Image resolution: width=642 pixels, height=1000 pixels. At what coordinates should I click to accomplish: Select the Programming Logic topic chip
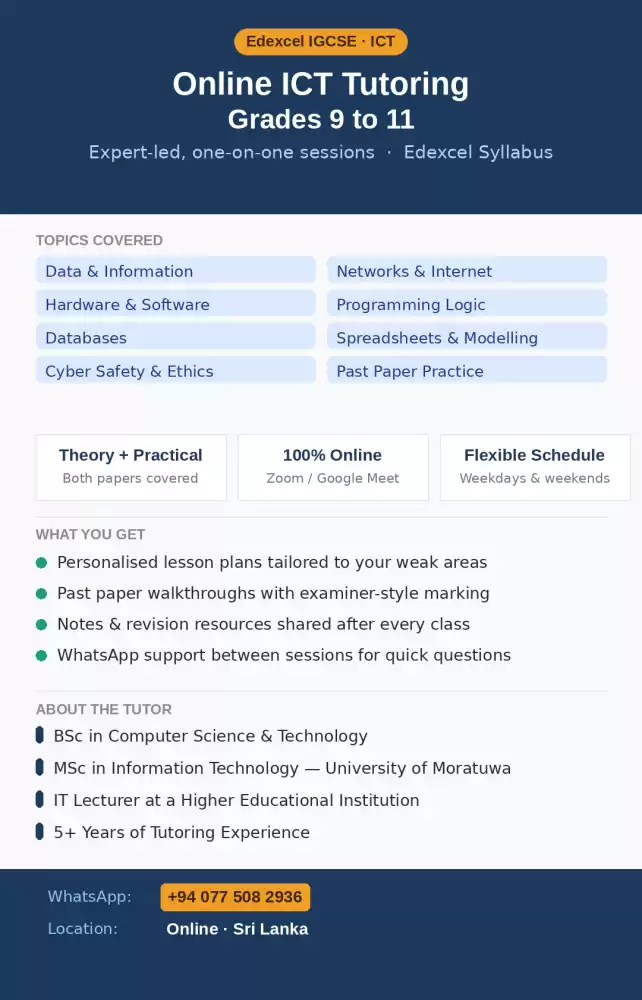click(467, 303)
